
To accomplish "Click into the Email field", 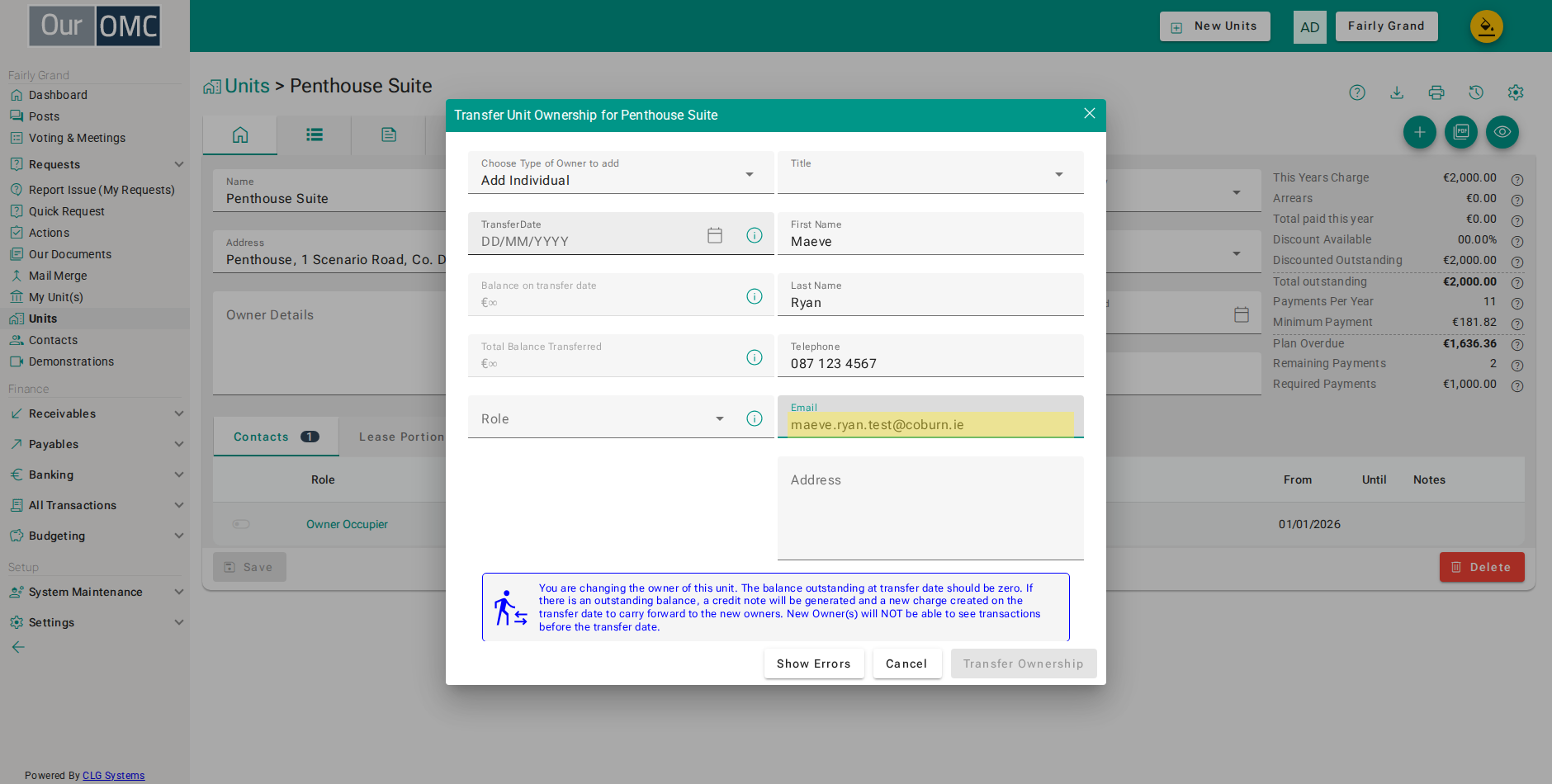I will pos(930,418).
